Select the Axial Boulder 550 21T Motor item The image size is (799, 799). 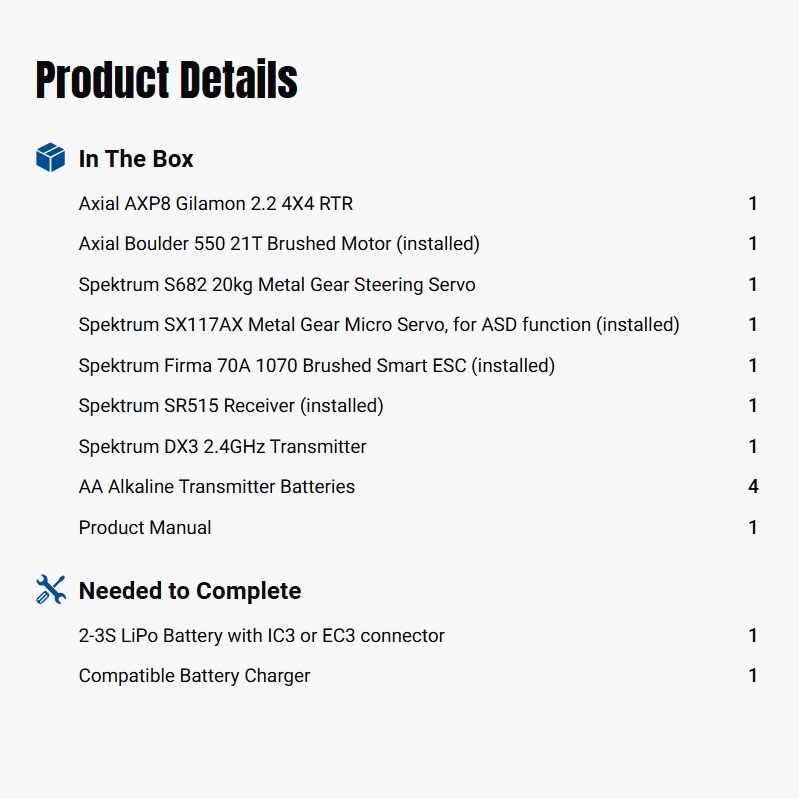pos(279,244)
